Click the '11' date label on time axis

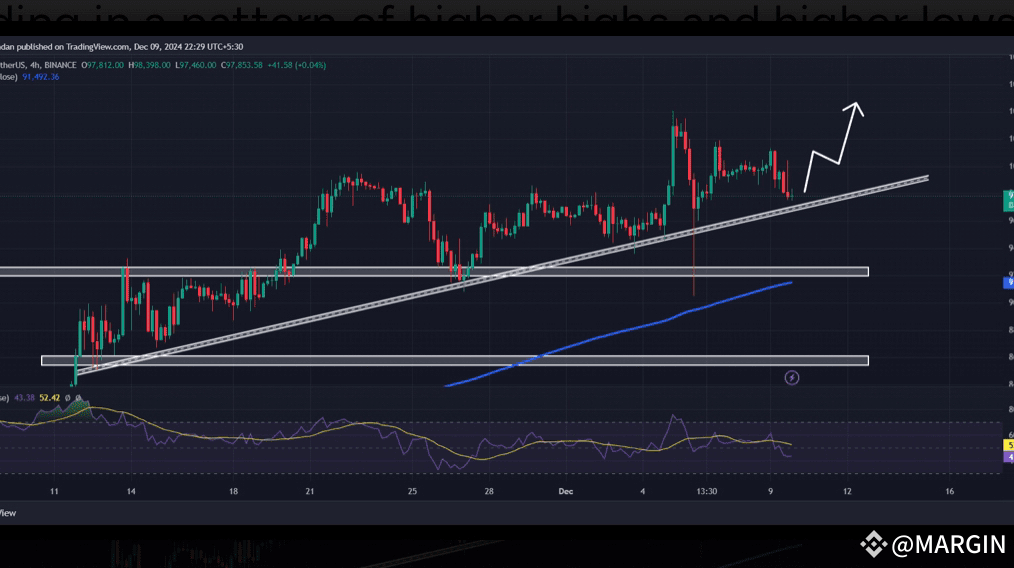tap(54, 492)
